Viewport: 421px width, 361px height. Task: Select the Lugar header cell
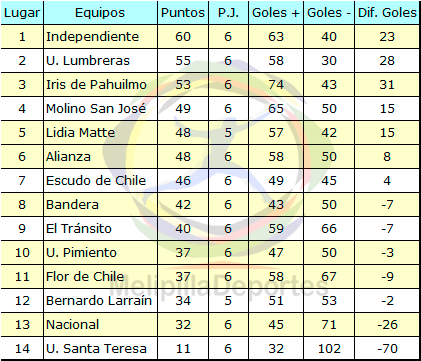[22, 13]
